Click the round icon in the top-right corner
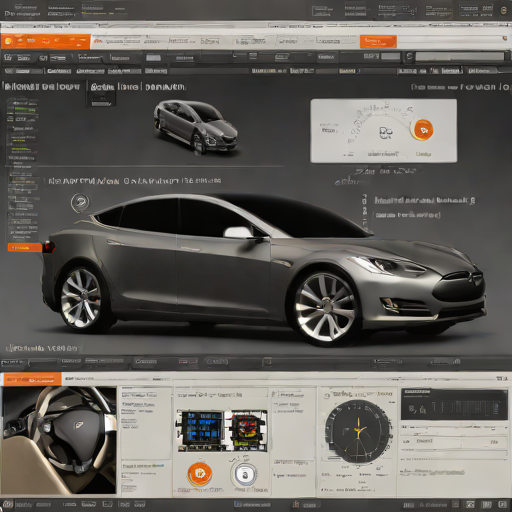The height and width of the screenshot is (512, 512). click(503, 11)
